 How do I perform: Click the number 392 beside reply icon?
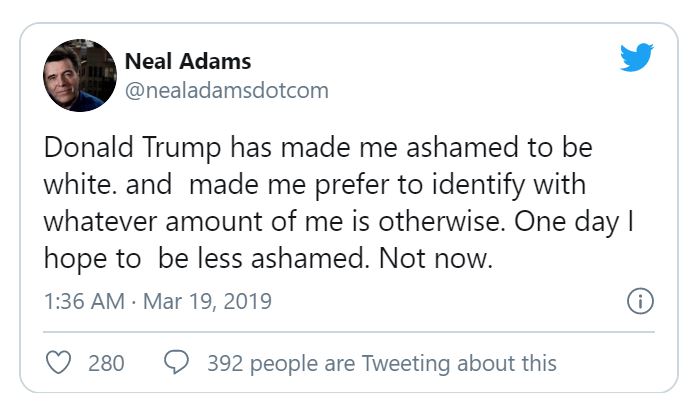pyautogui.click(x=226, y=362)
